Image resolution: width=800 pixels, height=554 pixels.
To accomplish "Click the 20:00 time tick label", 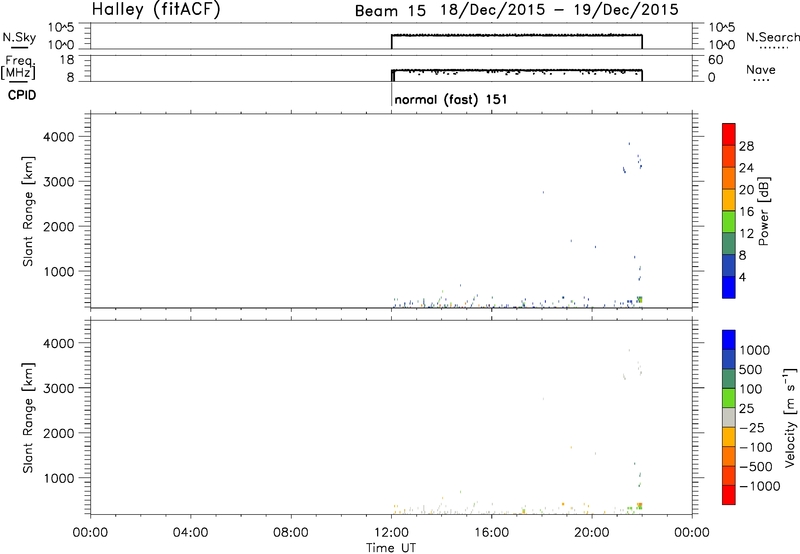I will pyautogui.click(x=592, y=533).
